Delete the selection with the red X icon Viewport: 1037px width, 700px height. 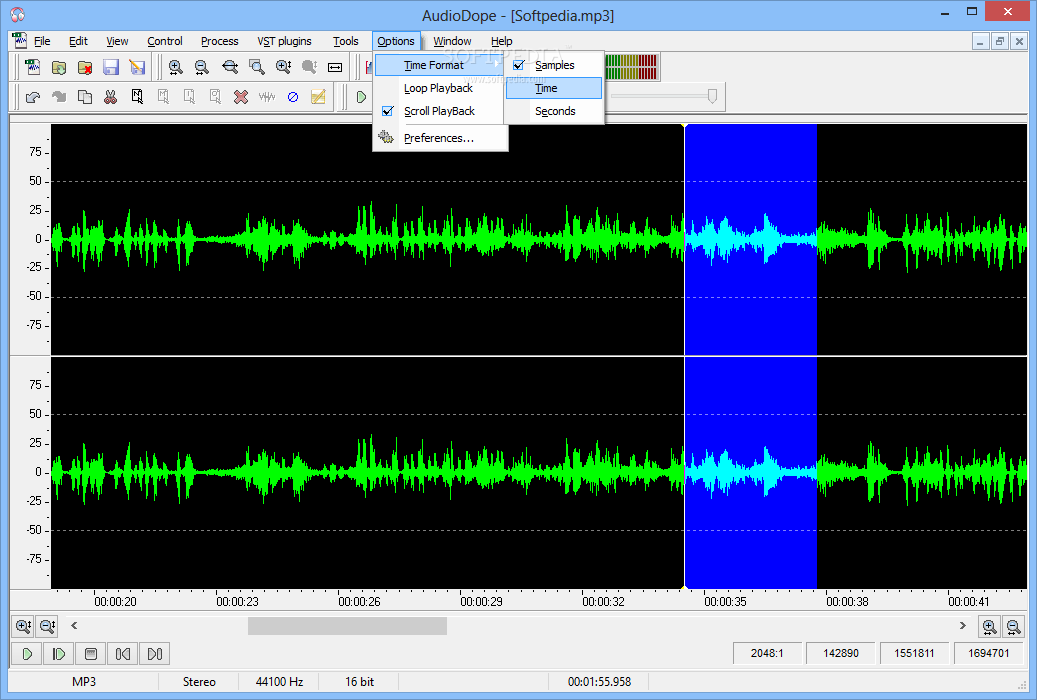click(241, 97)
